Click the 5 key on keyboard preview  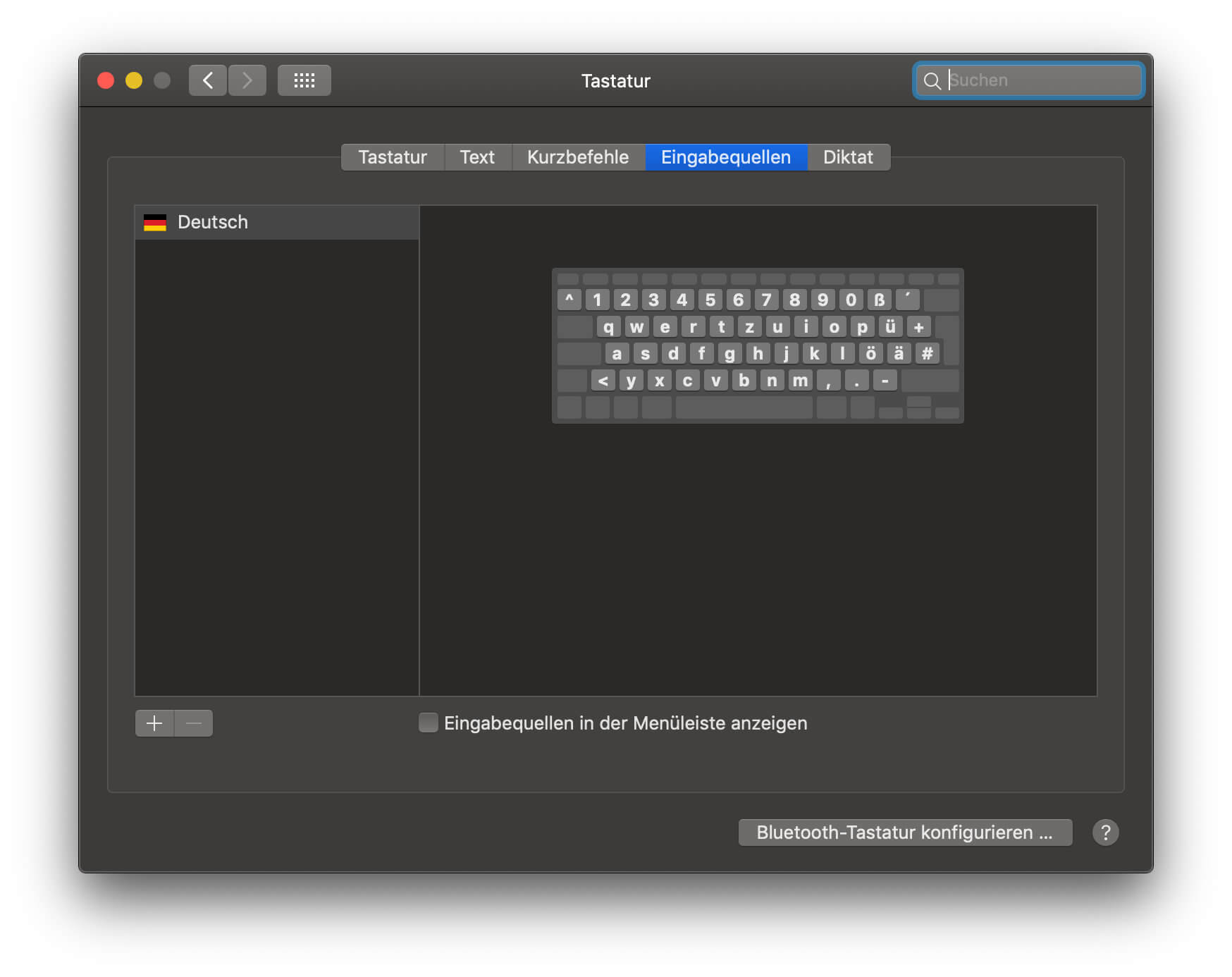click(x=710, y=300)
